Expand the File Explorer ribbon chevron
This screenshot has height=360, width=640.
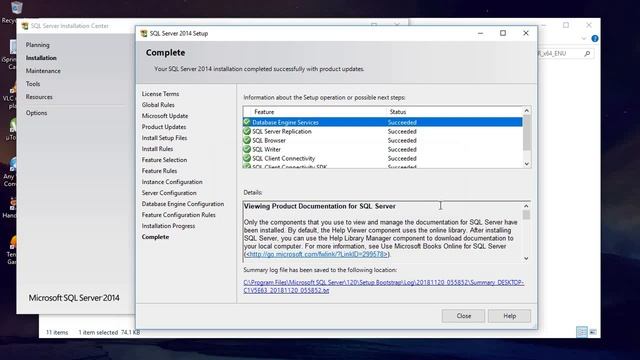(x=584, y=39)
